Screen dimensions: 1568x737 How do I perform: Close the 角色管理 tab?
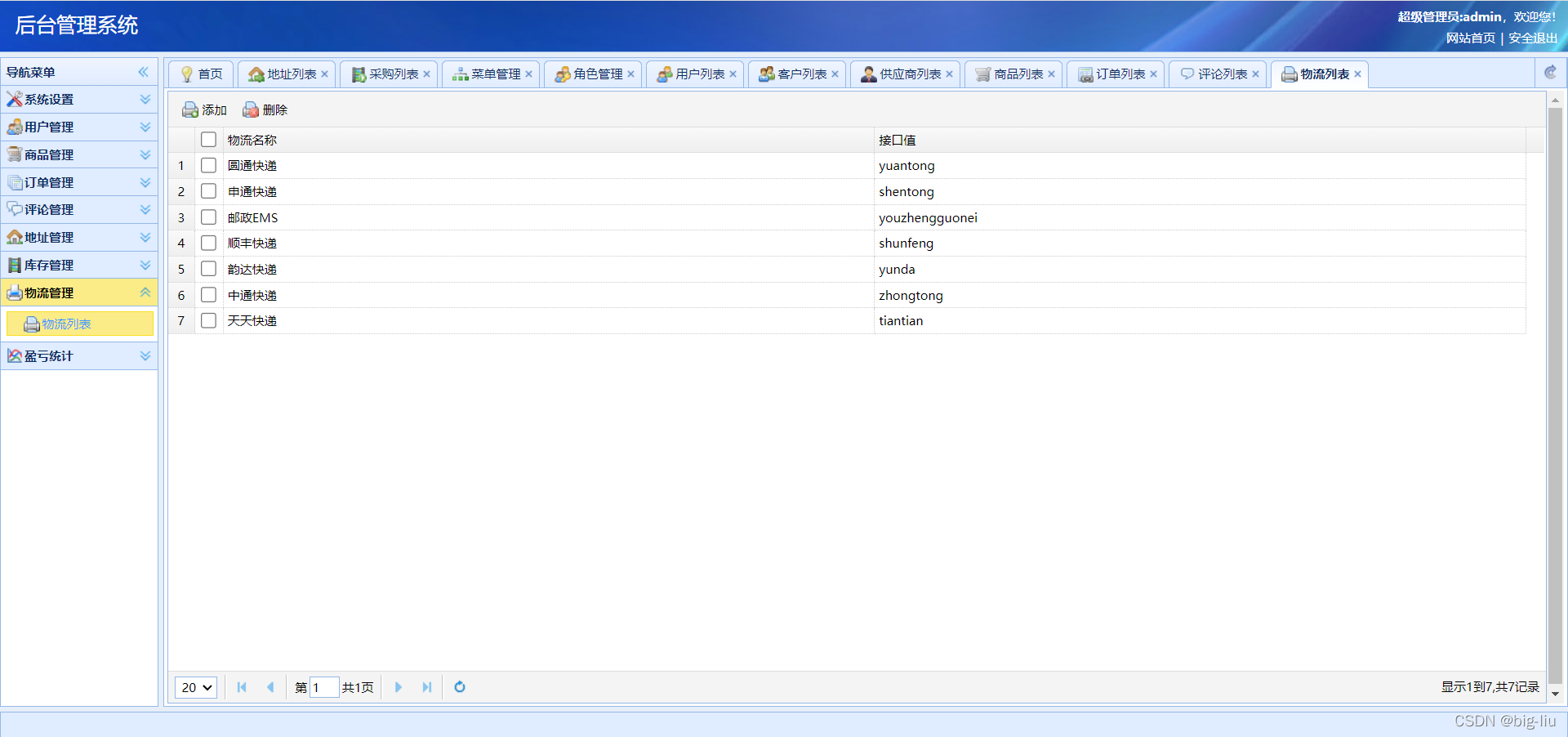(630, 74)
